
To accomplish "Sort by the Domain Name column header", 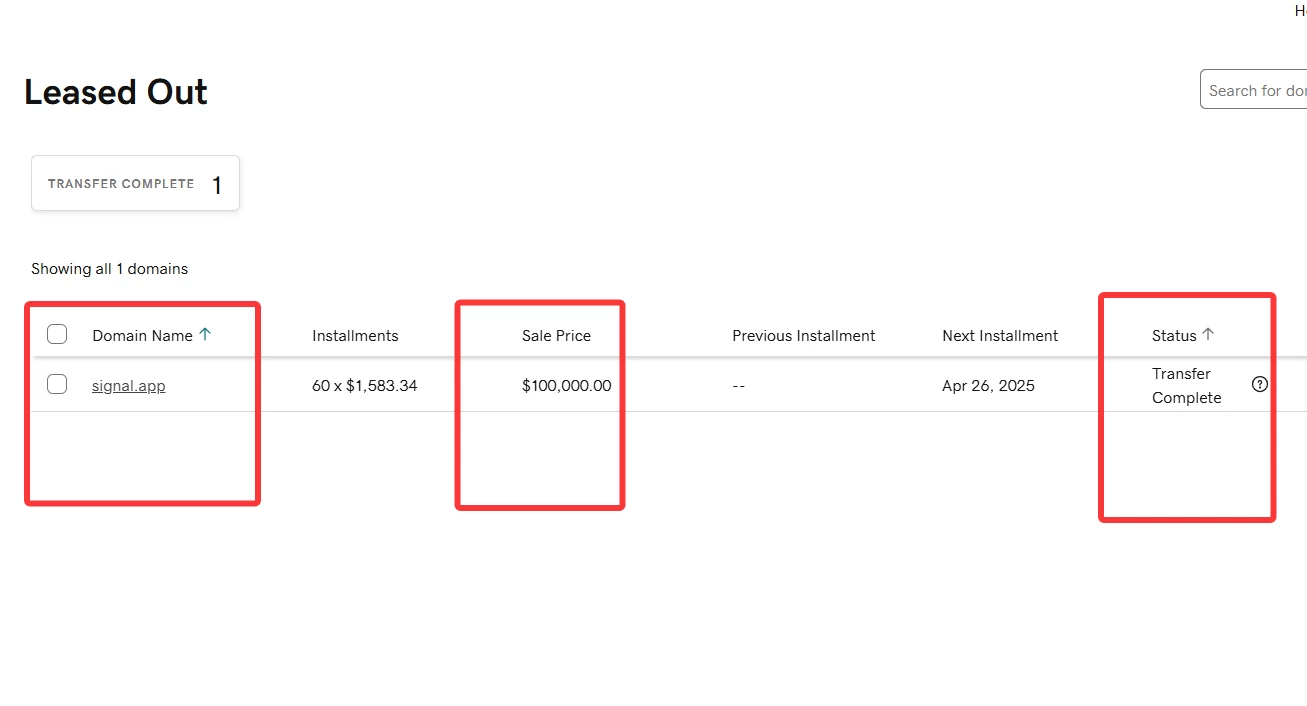I will [x=142, y=336].
